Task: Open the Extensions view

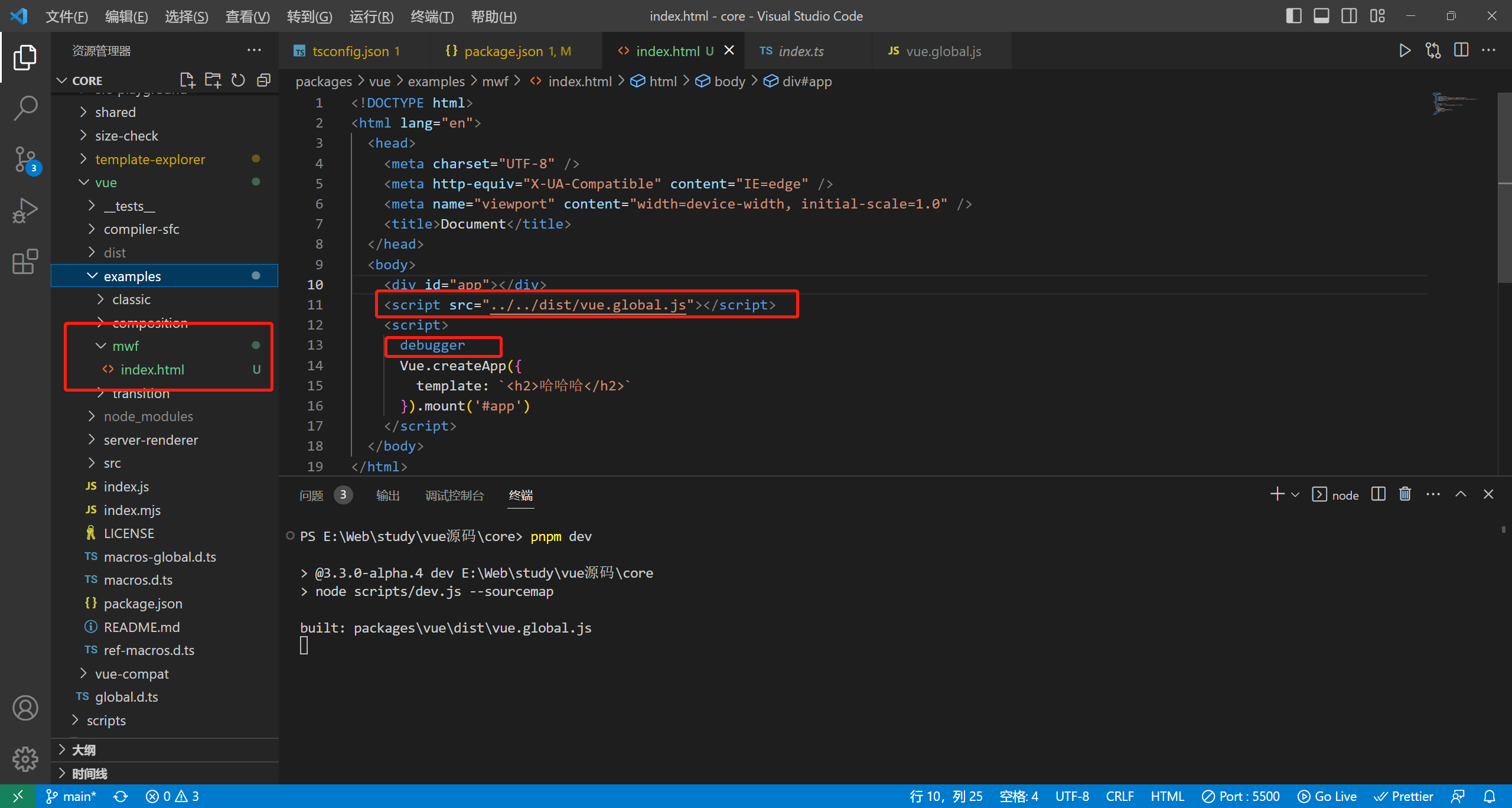Action: (25, 262)
